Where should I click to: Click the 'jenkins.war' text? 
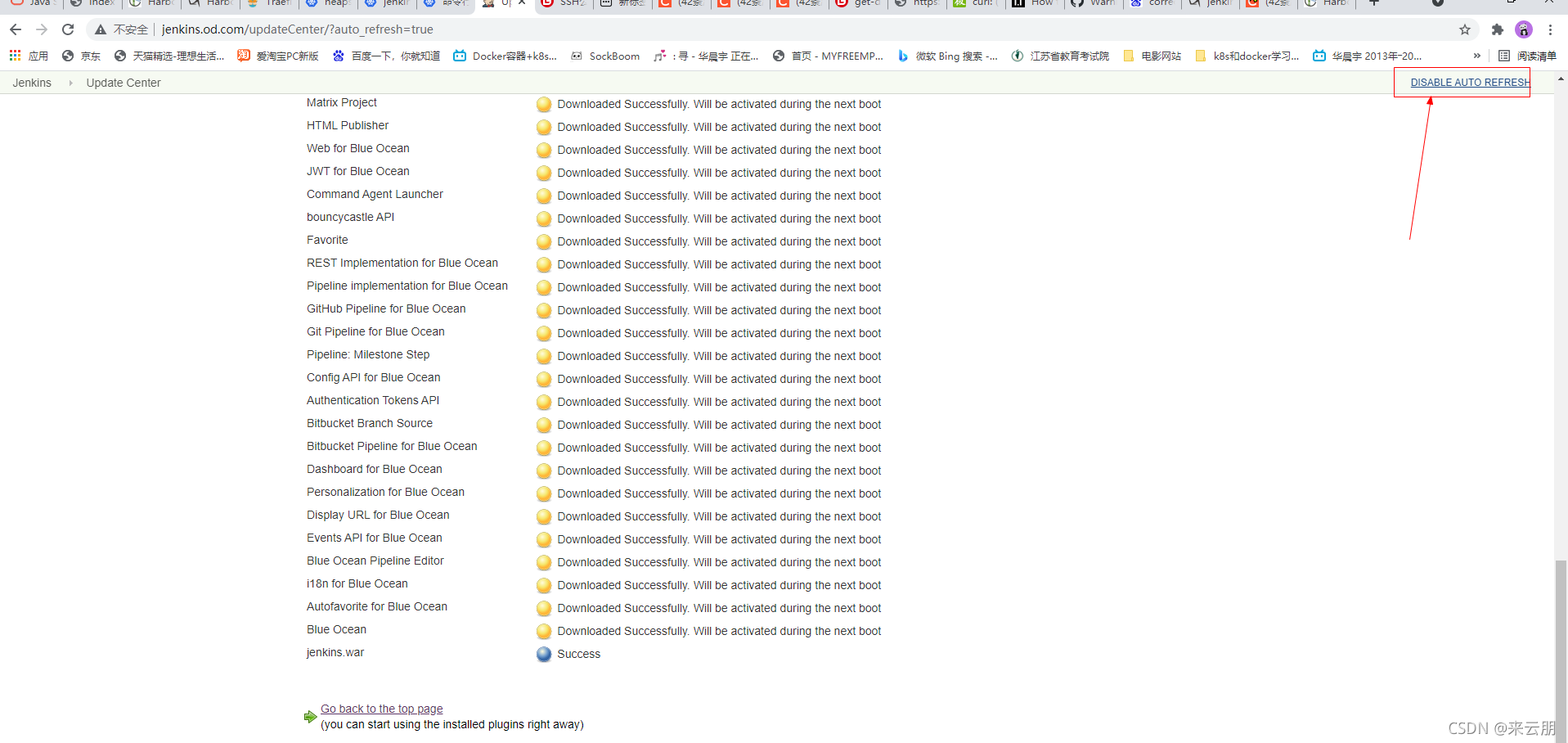coord(335,652)
